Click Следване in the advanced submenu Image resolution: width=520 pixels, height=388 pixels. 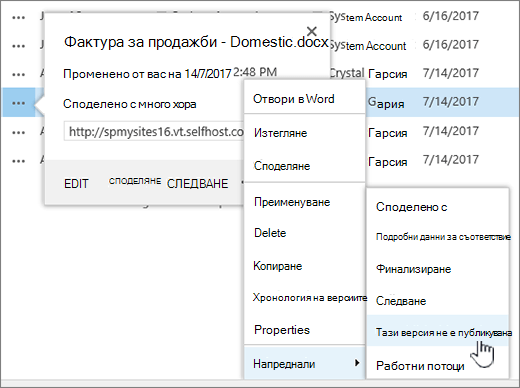401,301
